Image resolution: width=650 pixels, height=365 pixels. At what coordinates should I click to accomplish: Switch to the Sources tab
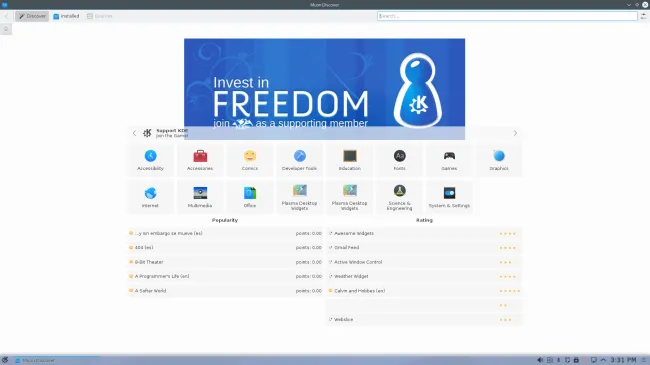pos(99,16)
